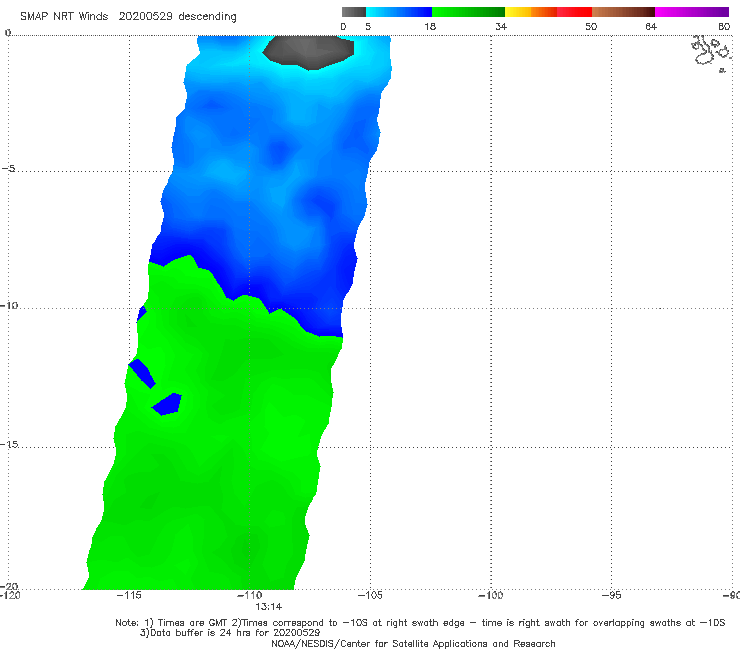Click the cyan-blue segment of the color bar
Image resolution: width=740 pixels, height=650 pixels.
tap(399, 12)
